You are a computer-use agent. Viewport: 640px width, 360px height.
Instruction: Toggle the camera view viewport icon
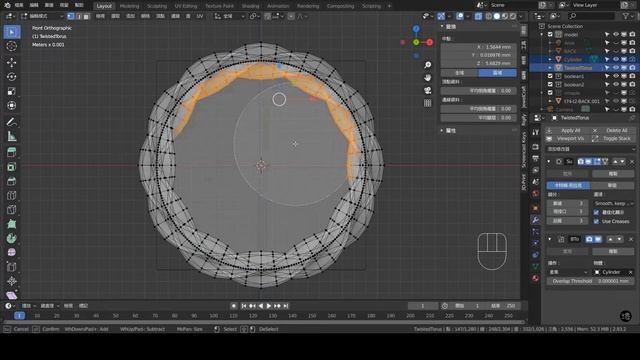click(427, 90)
